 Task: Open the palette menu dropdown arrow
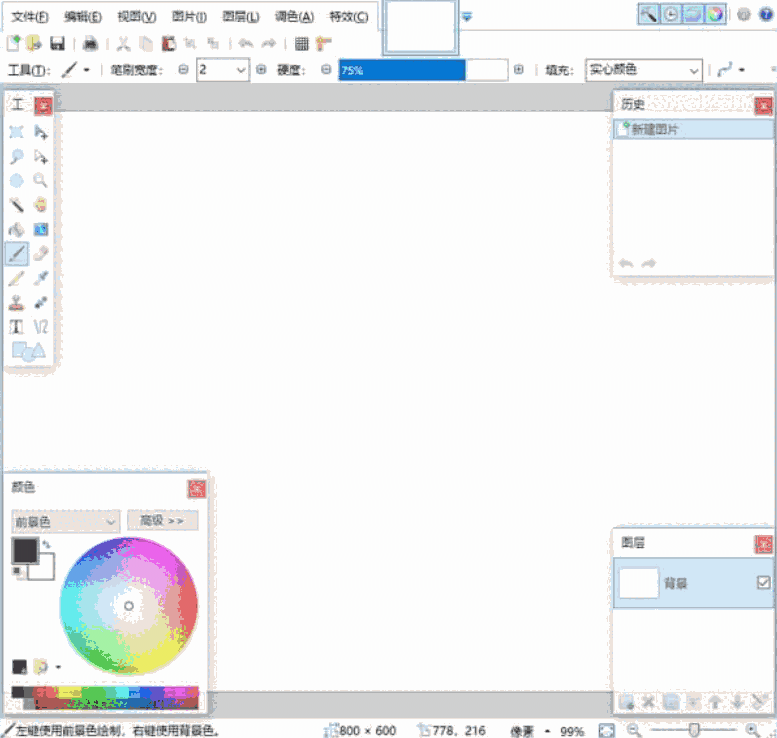pos(58,667)
